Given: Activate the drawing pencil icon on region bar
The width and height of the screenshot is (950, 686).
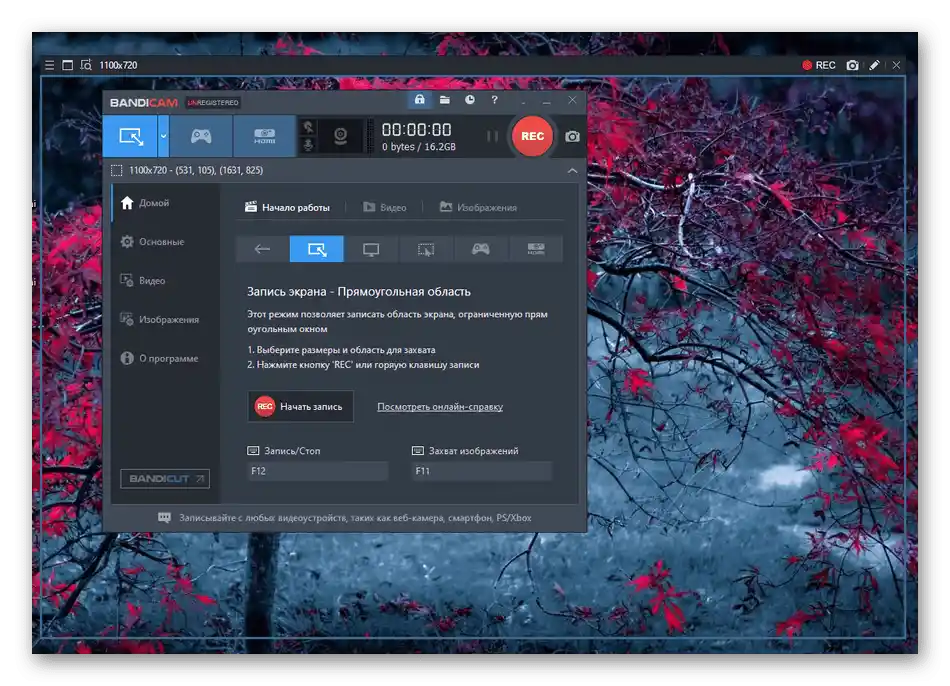Looking at the screenshot, I should 874,65.
